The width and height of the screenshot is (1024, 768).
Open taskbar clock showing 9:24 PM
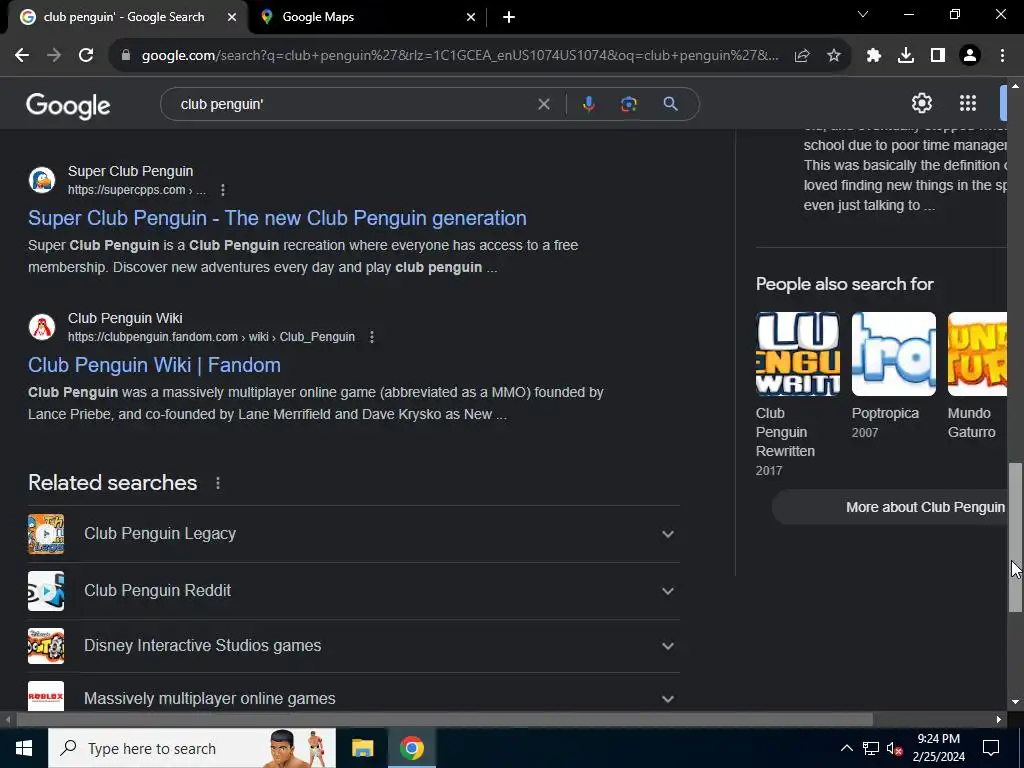pos(938,748)
